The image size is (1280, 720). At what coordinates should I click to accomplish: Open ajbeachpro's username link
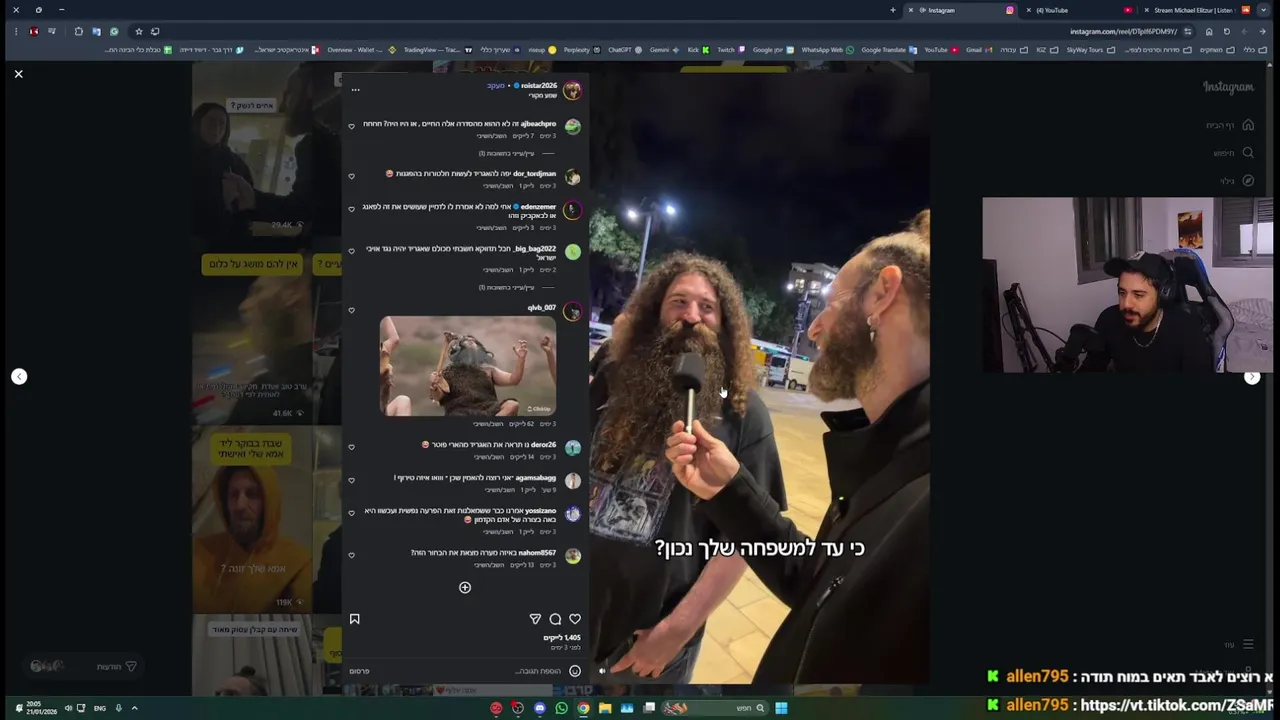tap(538, 124)
